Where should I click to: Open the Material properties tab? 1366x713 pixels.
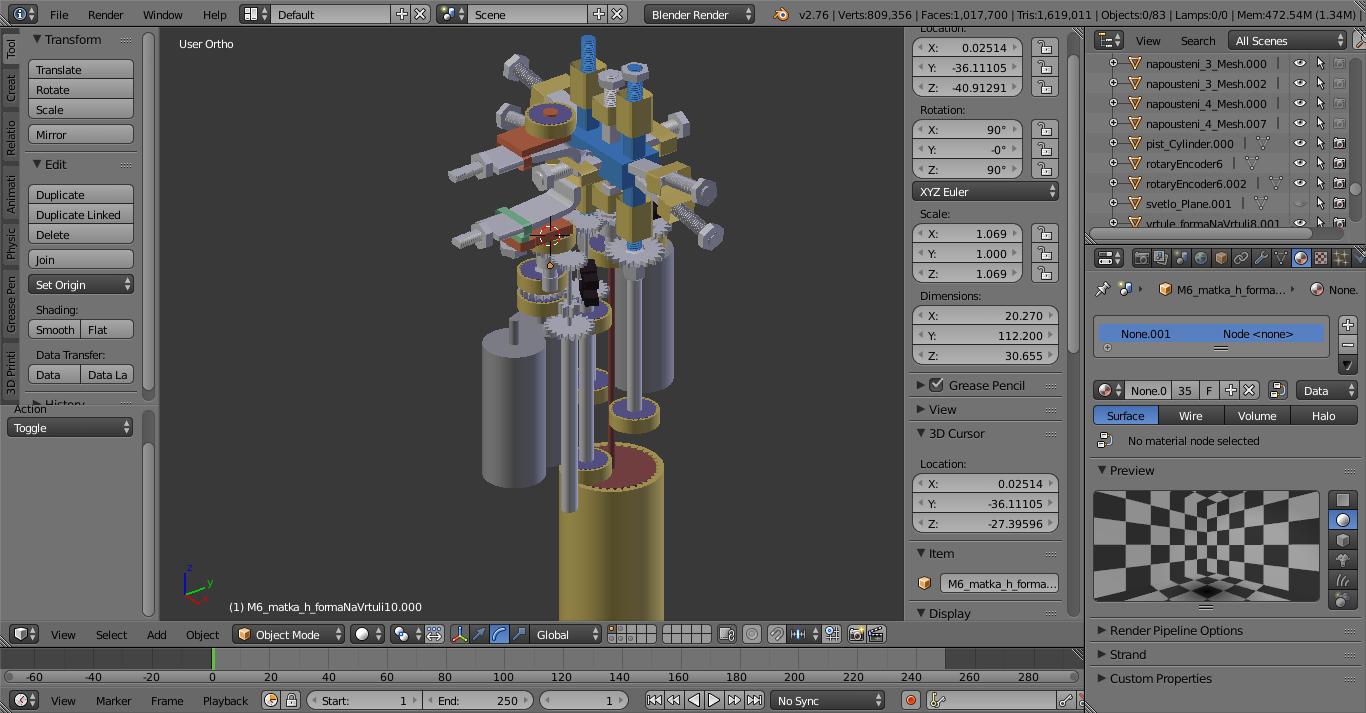click(1300, 258)
